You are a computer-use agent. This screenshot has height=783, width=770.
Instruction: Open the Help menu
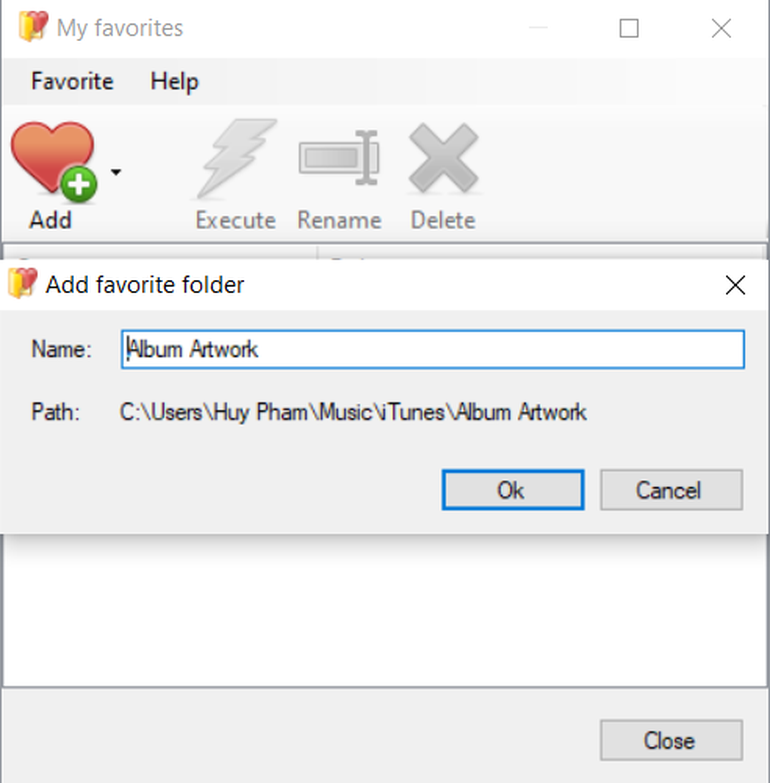point(175,81)
